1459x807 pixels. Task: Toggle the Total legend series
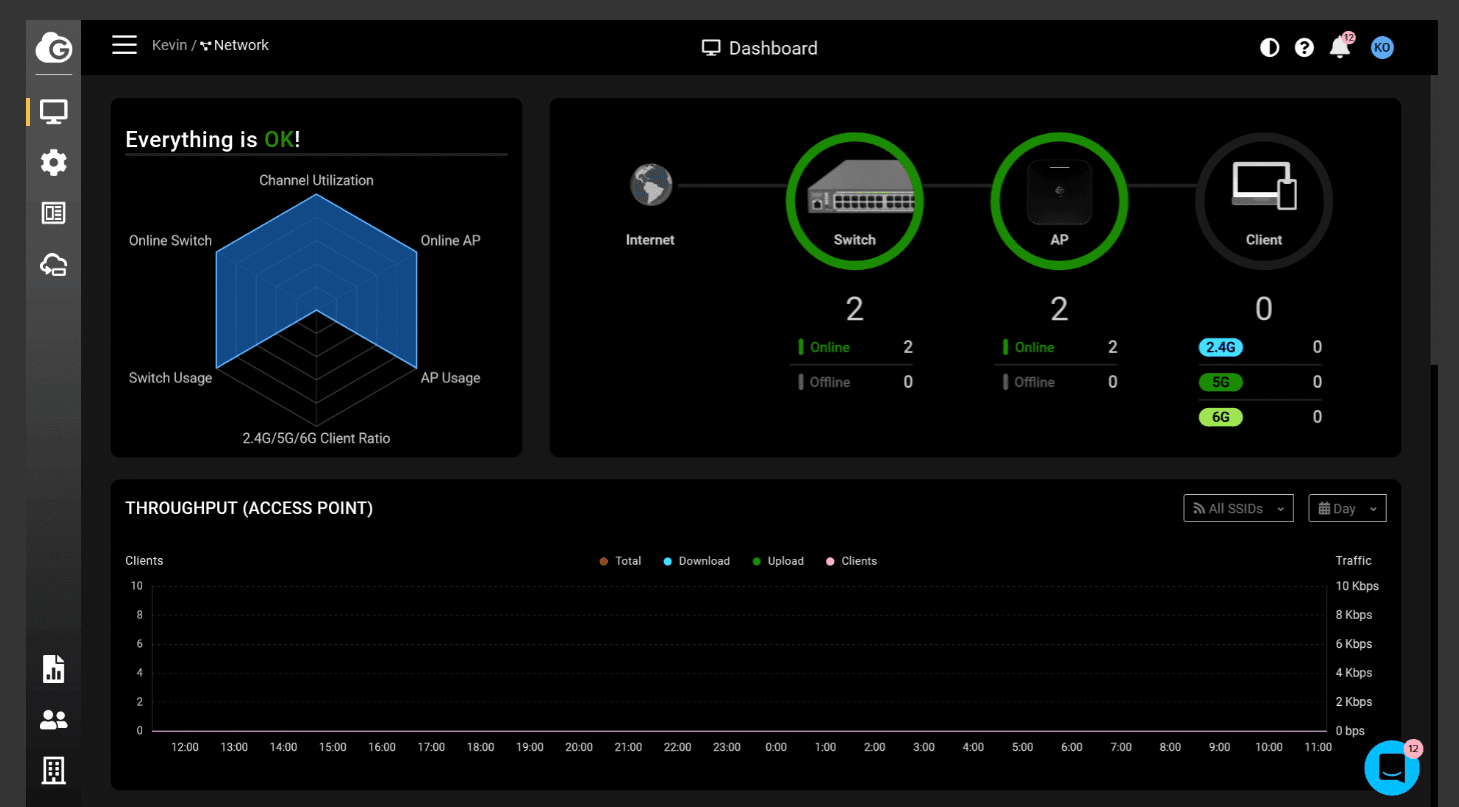click(x=620, y=561)
